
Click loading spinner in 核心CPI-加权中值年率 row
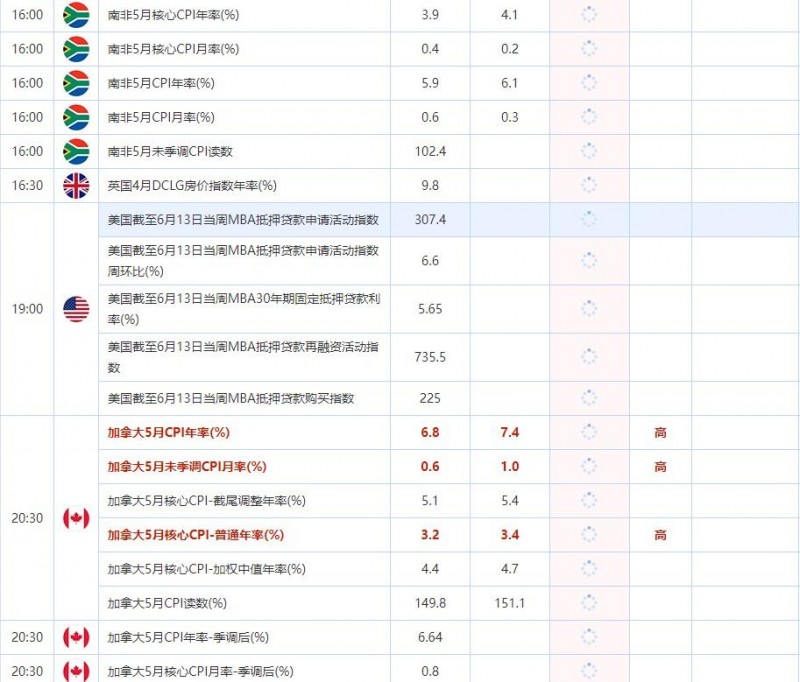tap(589, 569)
